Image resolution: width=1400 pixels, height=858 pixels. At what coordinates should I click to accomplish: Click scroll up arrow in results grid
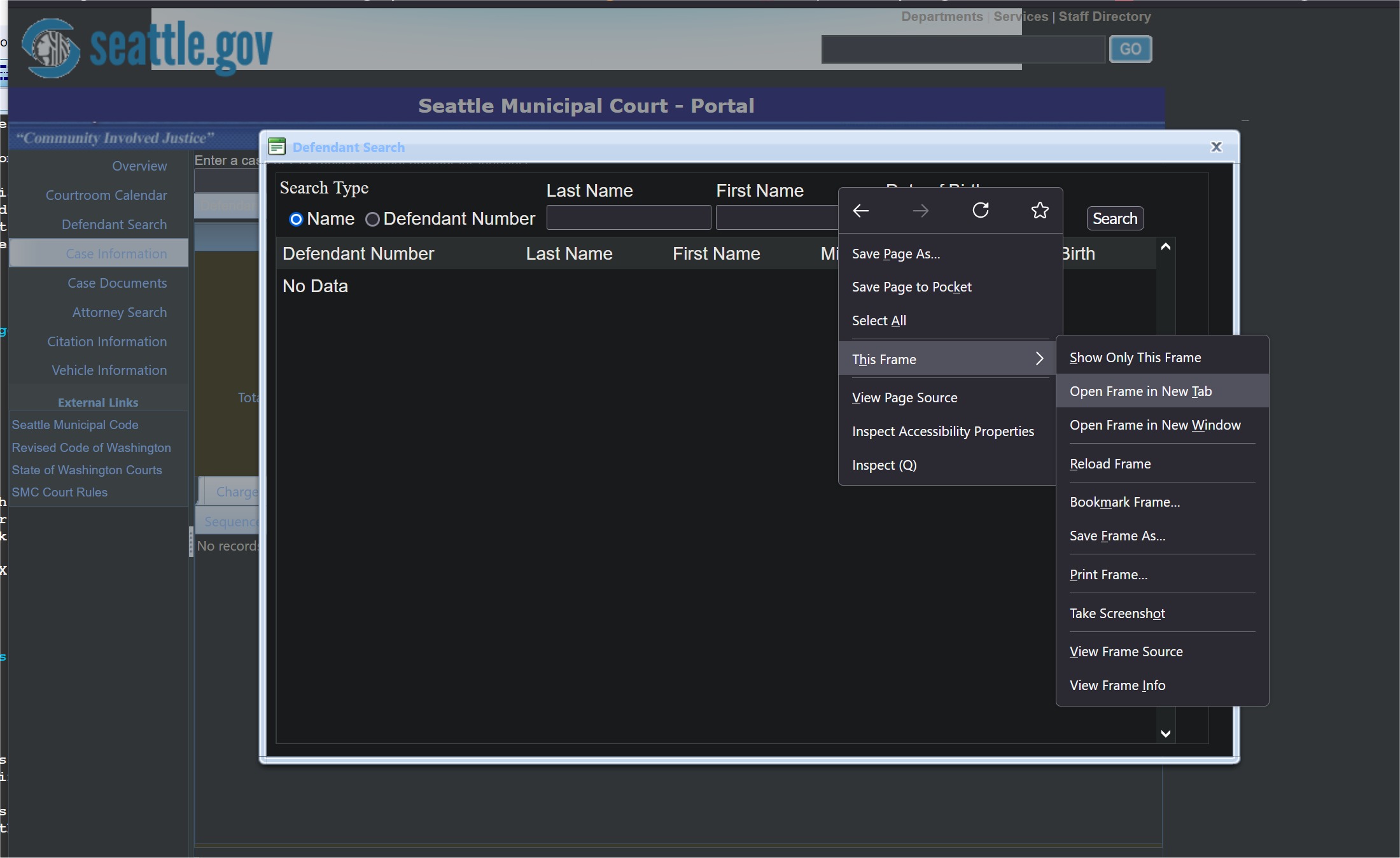click(x=1165, y=247)
